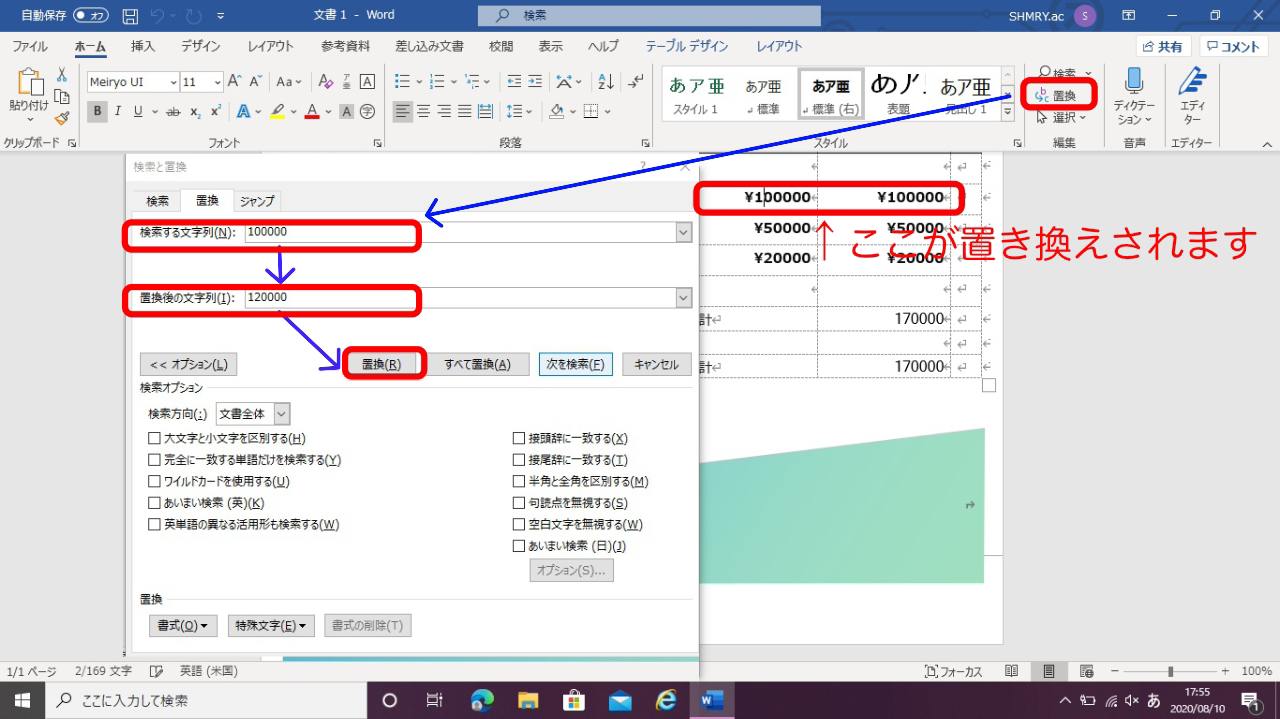Click the bullet list icon

402,82
